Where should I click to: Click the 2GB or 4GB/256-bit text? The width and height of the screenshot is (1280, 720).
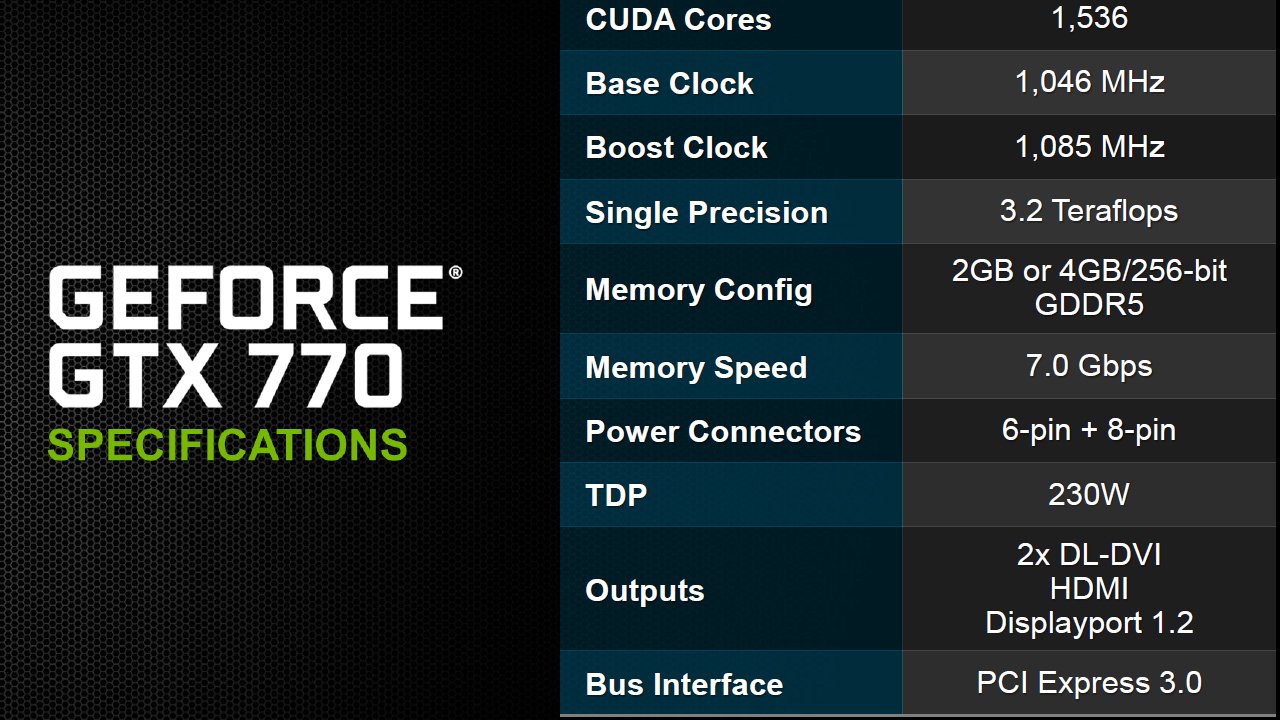1089,271
